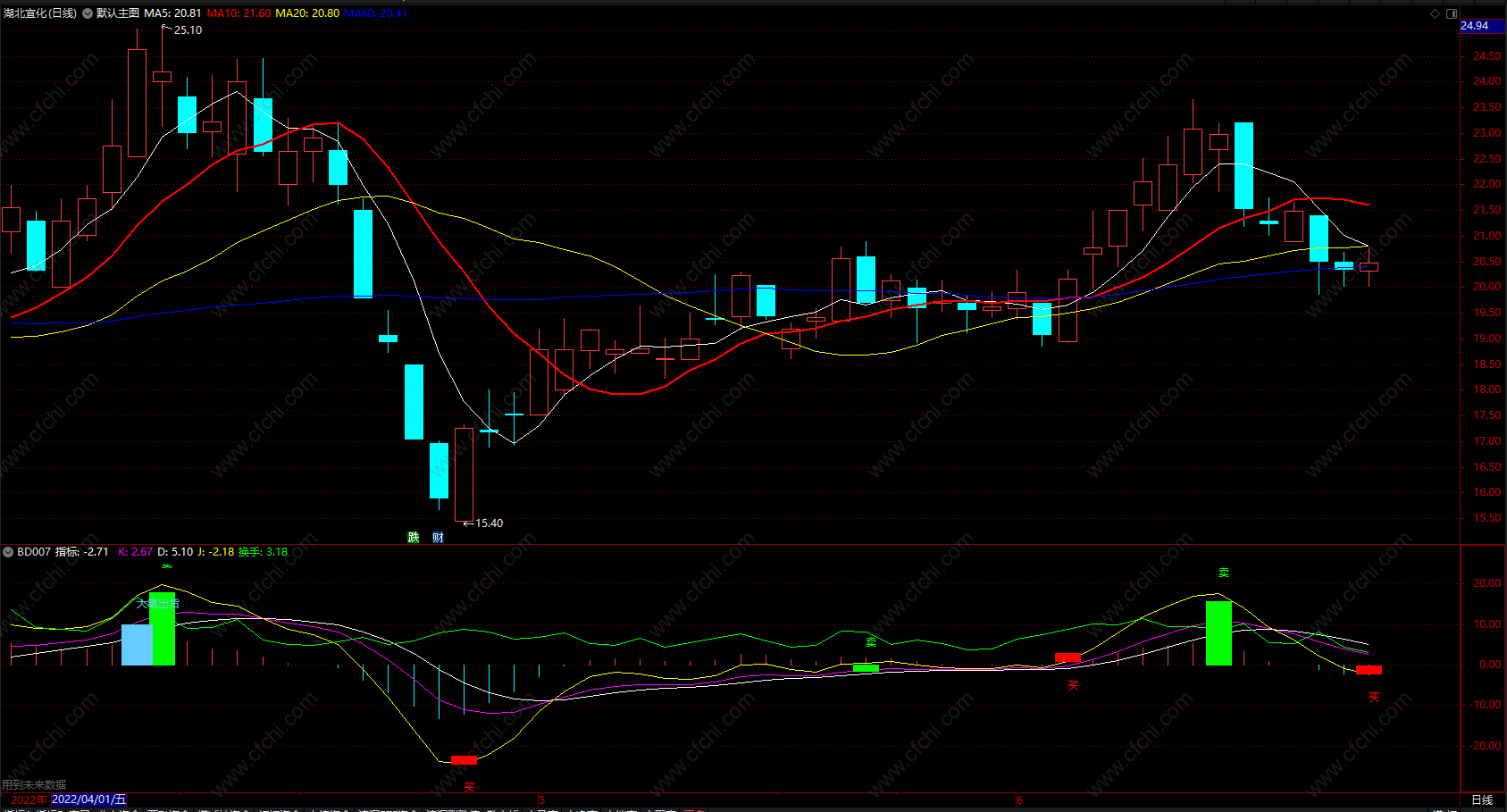Viewport: 1507px width, 812px height.
Task: Click the BD007 indicator name
Action: point(34,552)
